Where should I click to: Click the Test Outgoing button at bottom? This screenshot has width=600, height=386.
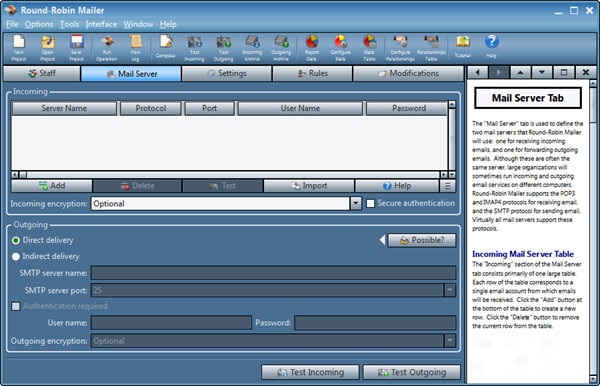pos(411,372)
